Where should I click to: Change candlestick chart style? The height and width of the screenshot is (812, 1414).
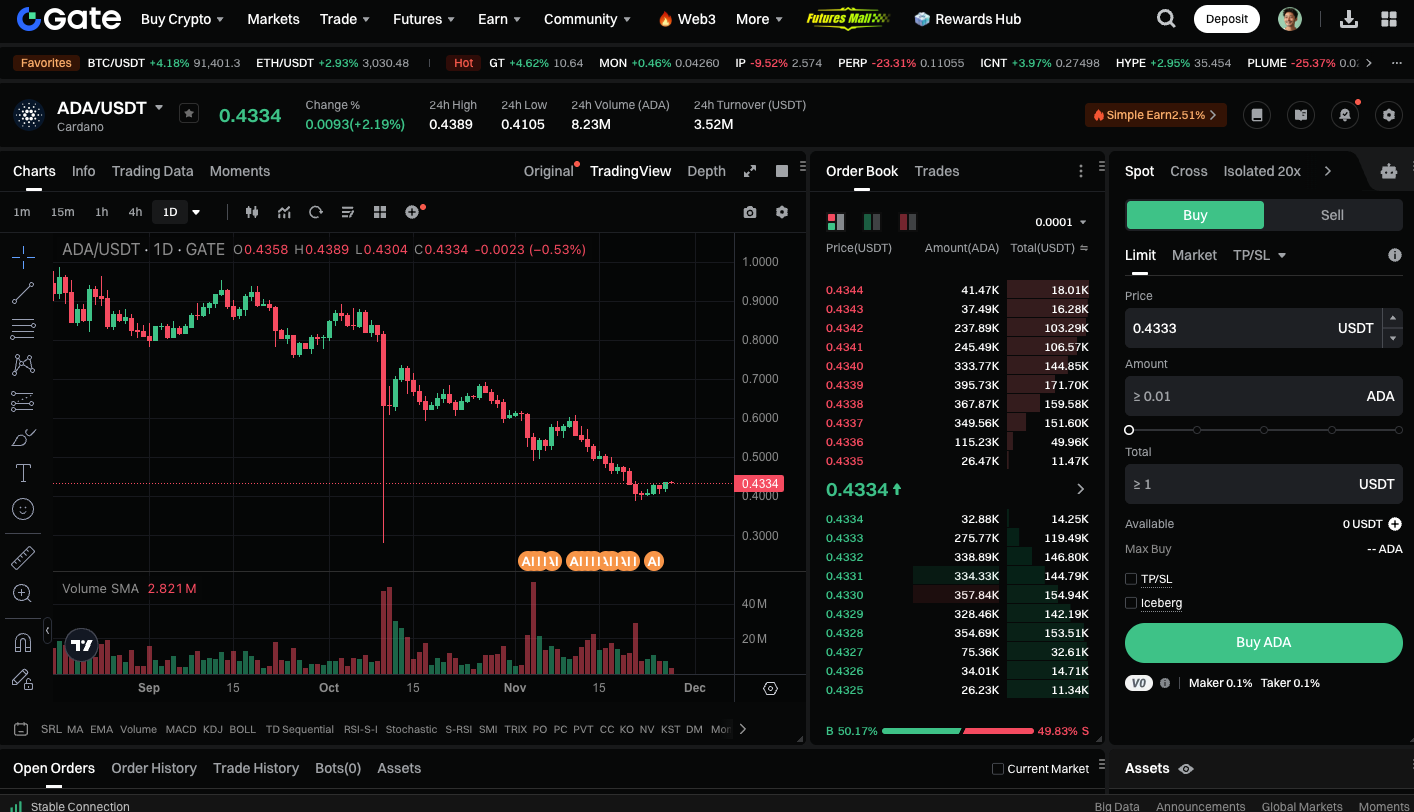tap(252, 212)
